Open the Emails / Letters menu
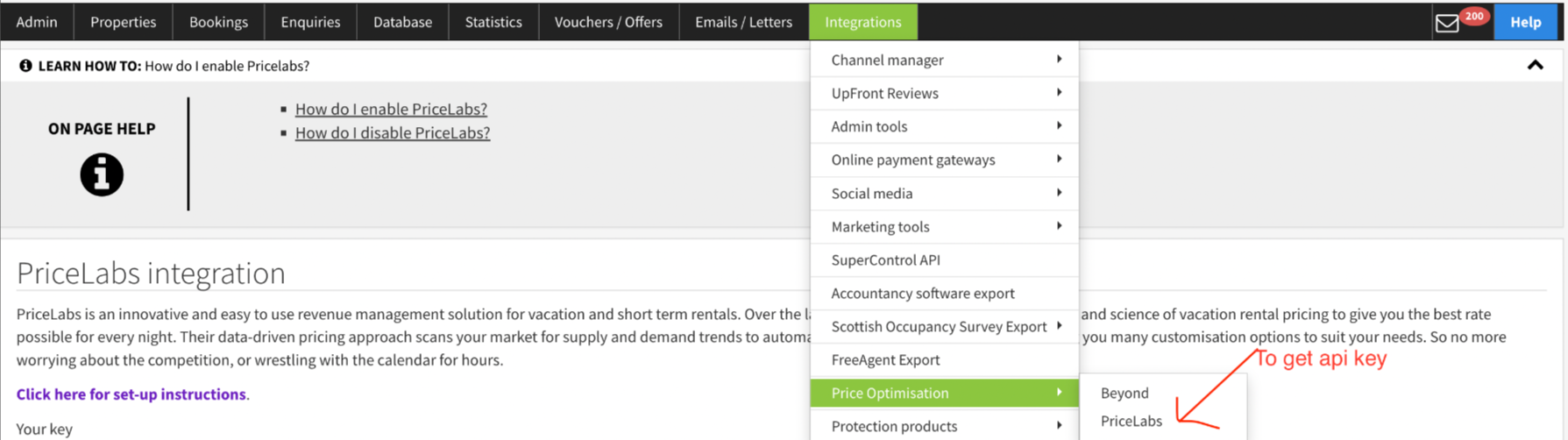Viewport: 1568px width, 440px height. (744, 22)
